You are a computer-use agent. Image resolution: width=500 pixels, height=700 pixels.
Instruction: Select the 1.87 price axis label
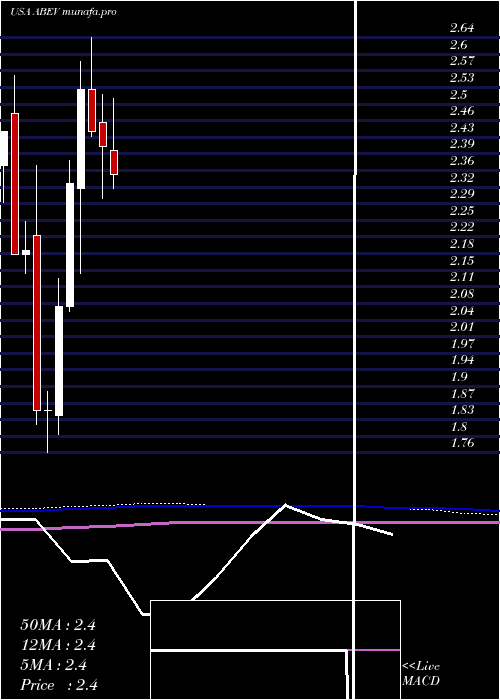[462, 394]
